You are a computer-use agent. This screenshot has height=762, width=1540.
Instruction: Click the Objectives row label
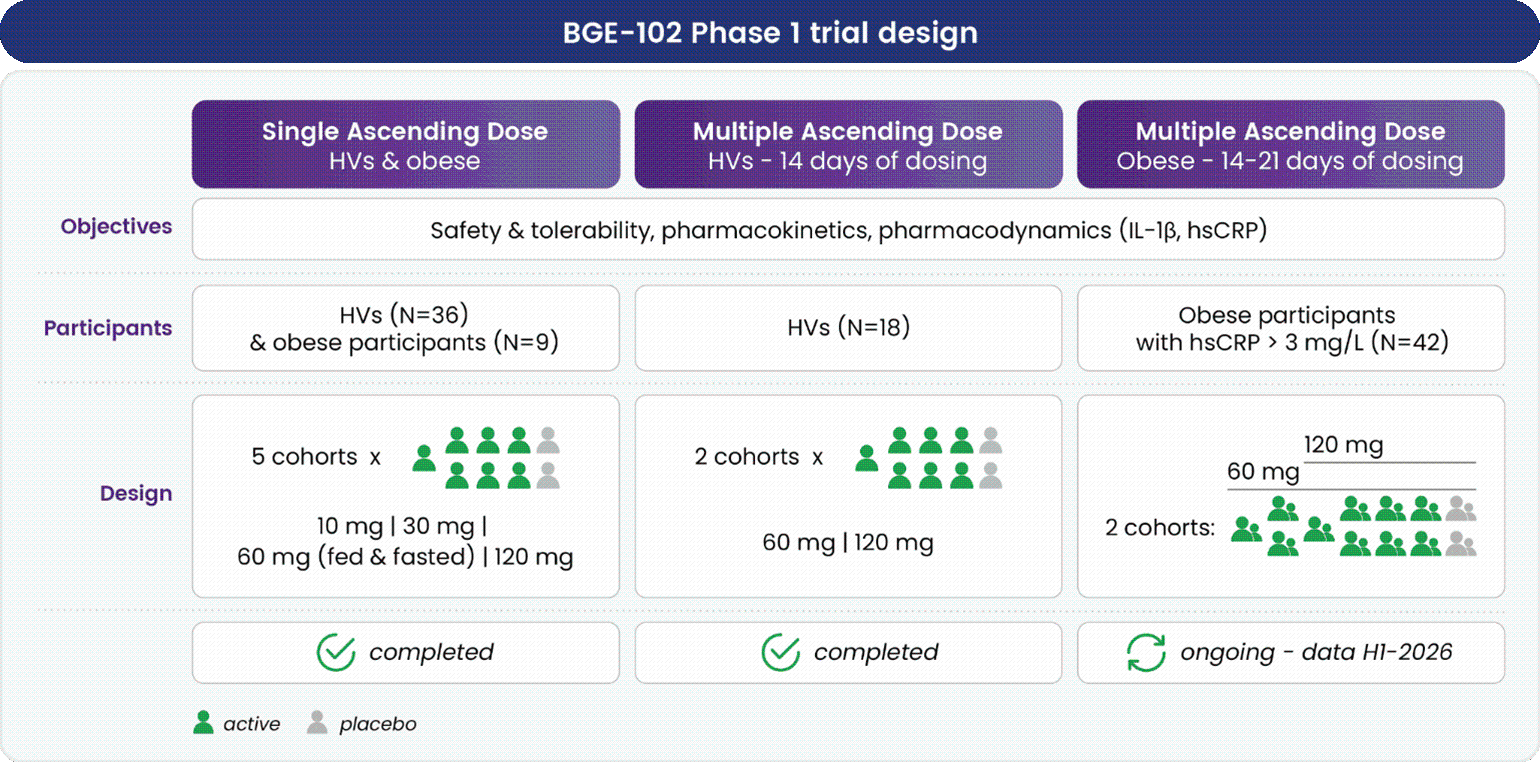(x=116, y=227)
